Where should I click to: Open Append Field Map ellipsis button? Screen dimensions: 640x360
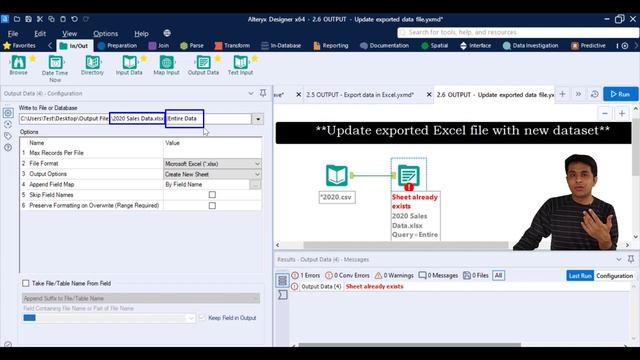pyautogui.click(x=255, y=184)
